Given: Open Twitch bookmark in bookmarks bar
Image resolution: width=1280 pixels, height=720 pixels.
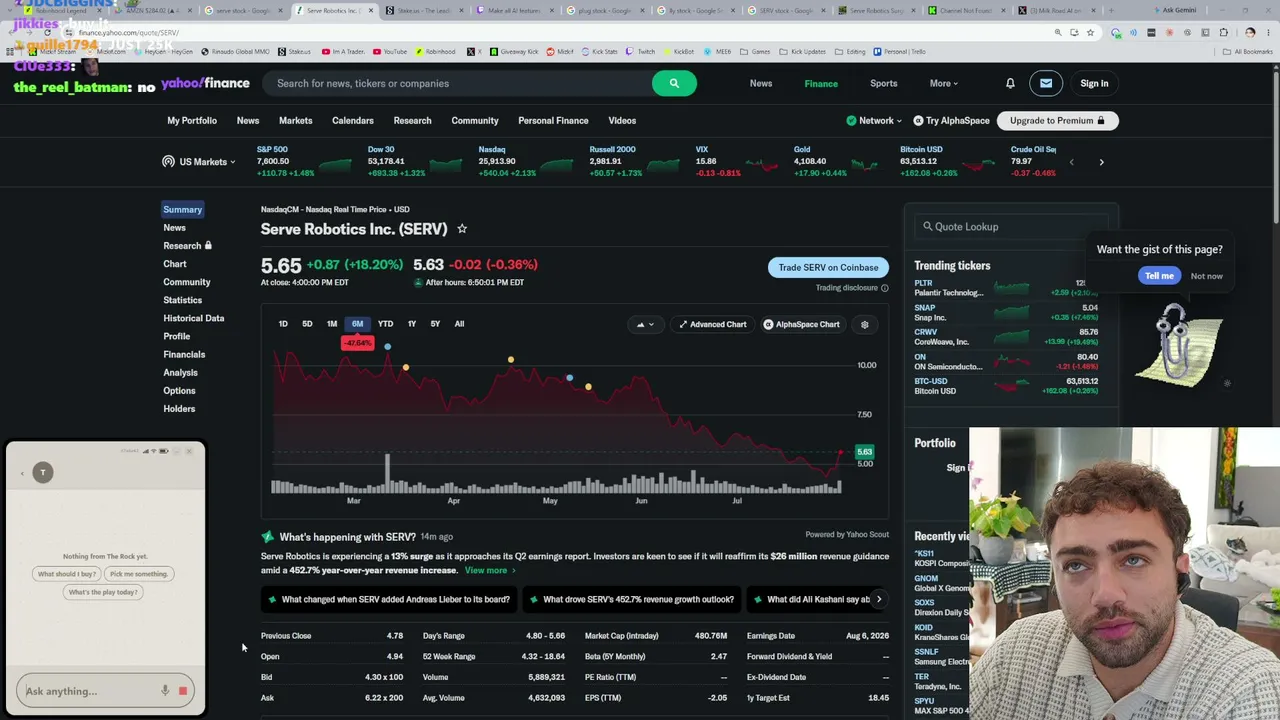Looking at the screenshot, I should click(x=640, y=51).
